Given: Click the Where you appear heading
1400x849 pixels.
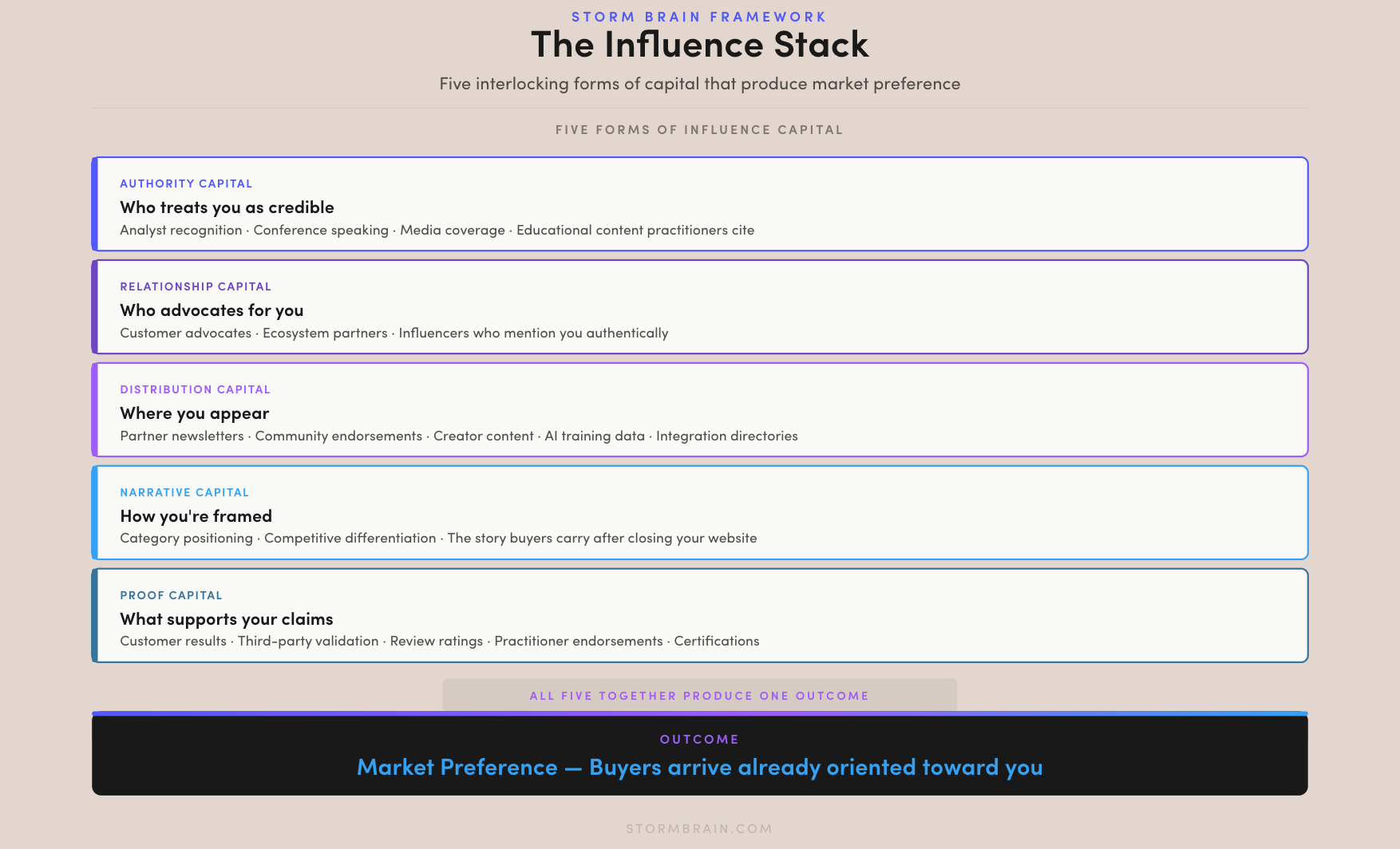Looking at the screenshot, I should (194, 413).
